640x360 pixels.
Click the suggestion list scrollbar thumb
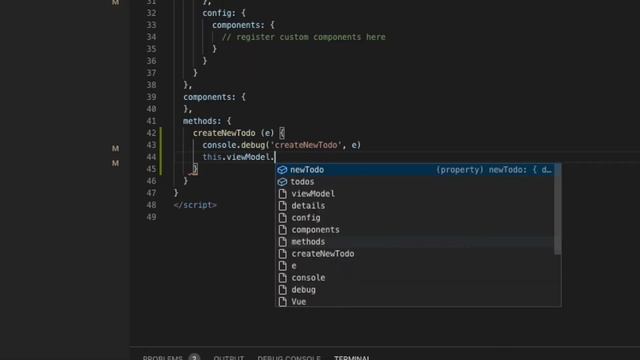pyautogui.click(x=558, y=209)
